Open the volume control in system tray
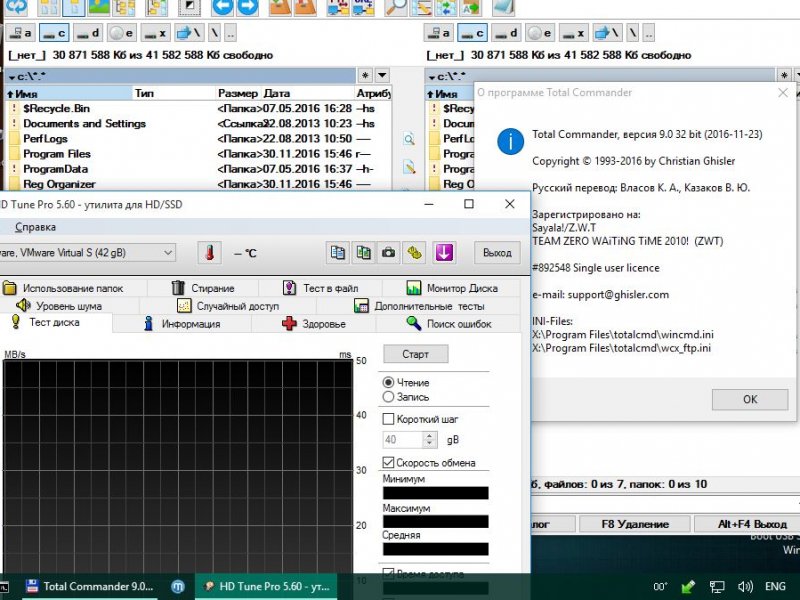Image resolution: width=800 pixels, height=600 pixels. (x=745, y=587)
